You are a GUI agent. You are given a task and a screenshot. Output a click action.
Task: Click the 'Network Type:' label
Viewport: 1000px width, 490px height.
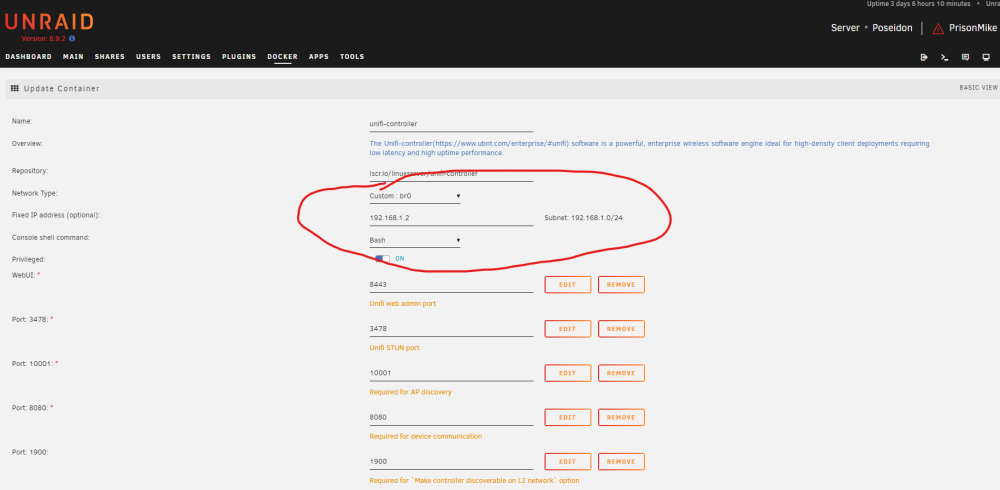click(x=34, y=193)
